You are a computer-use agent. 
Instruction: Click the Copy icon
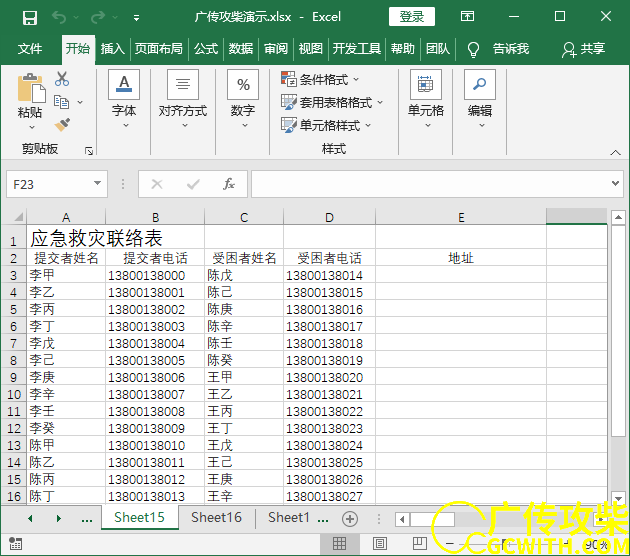coord(61,102)
